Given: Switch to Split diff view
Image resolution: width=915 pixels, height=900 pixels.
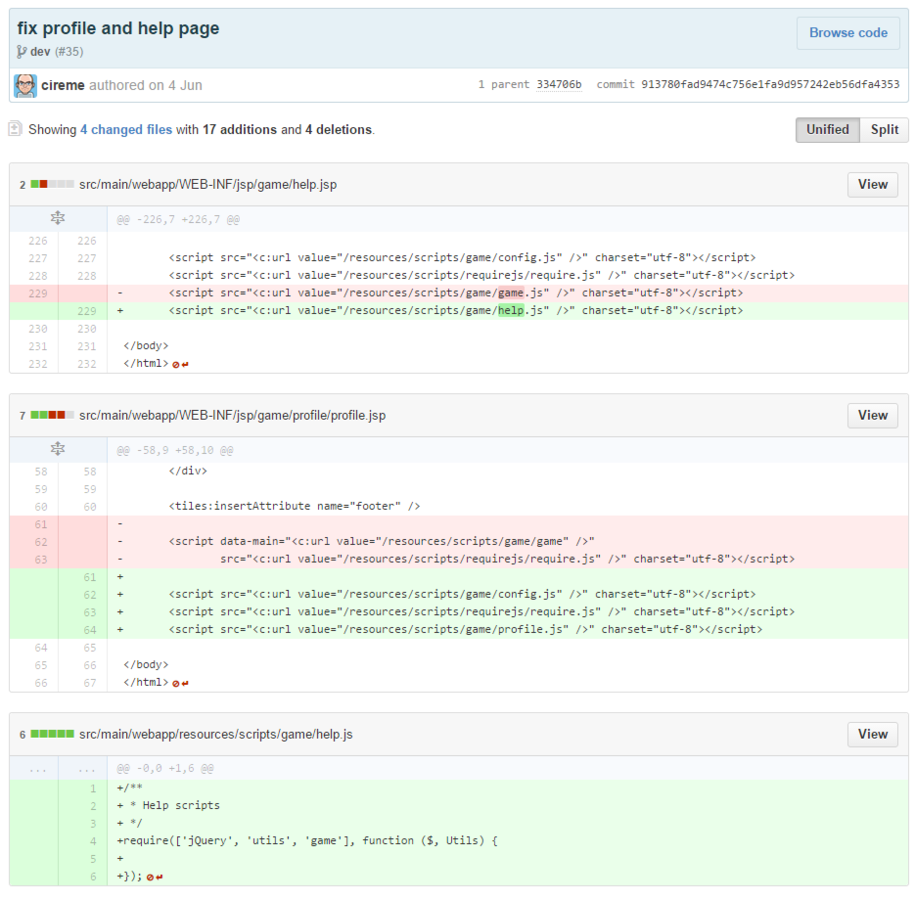Looking at the screenshot, I should tap(884, 130).
